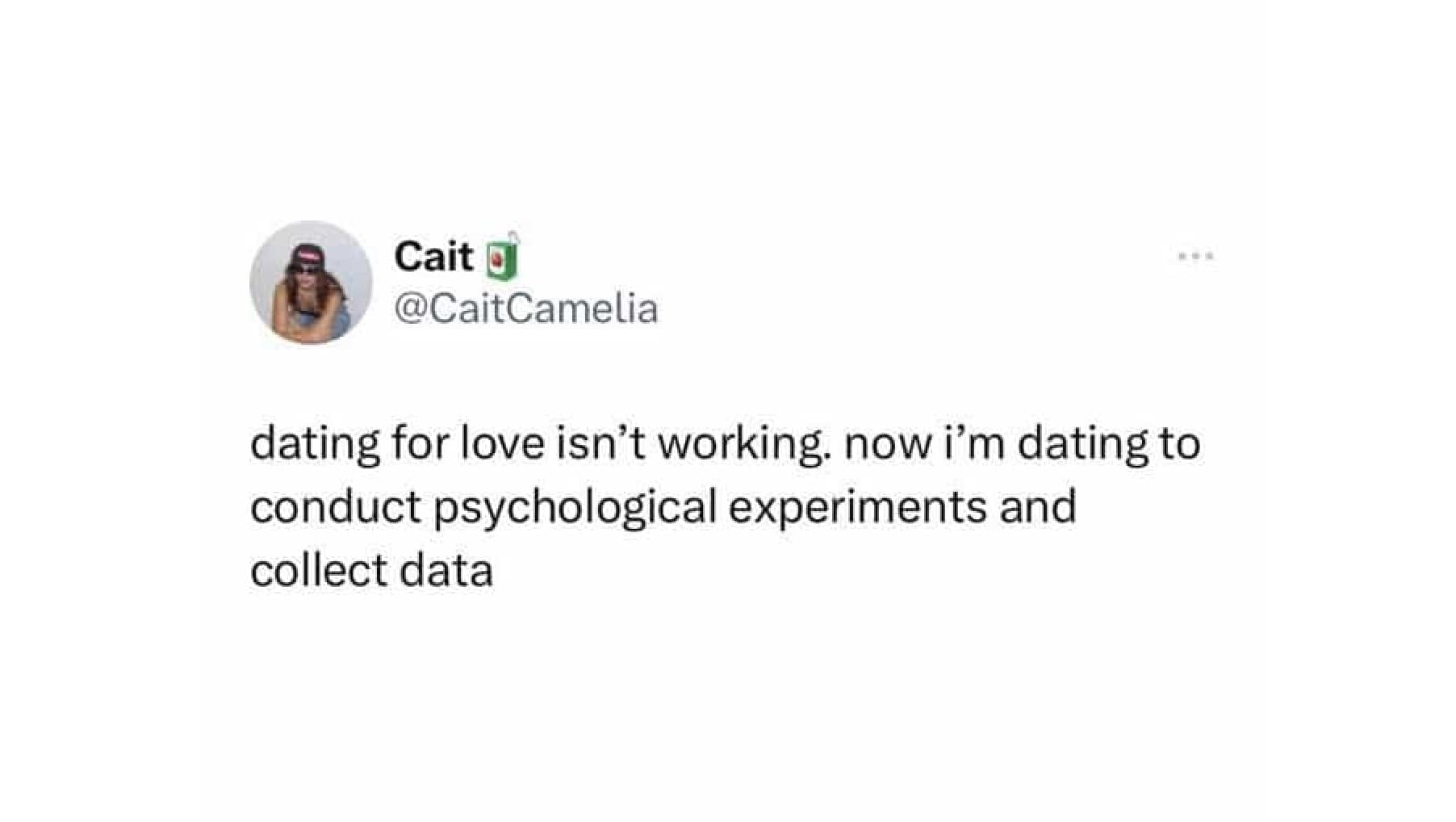Click the tweet's first word "dating"
The width and height of the screenshot is (1456, 822).
point(315,444)
